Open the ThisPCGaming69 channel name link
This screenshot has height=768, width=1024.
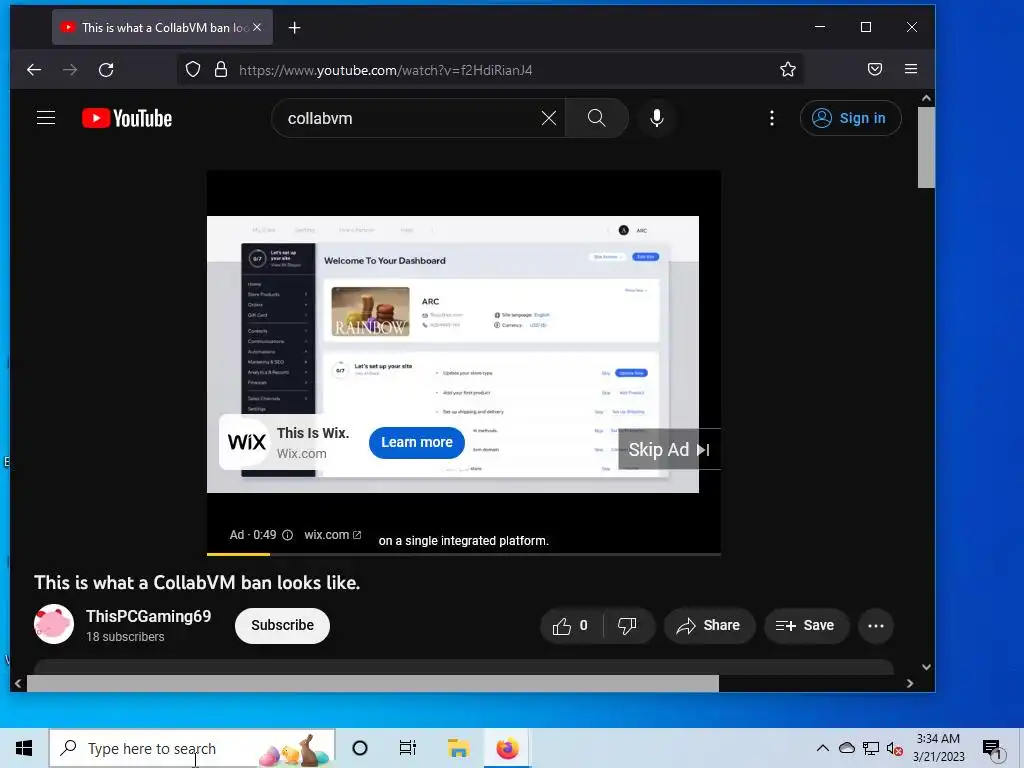(148, 616)
